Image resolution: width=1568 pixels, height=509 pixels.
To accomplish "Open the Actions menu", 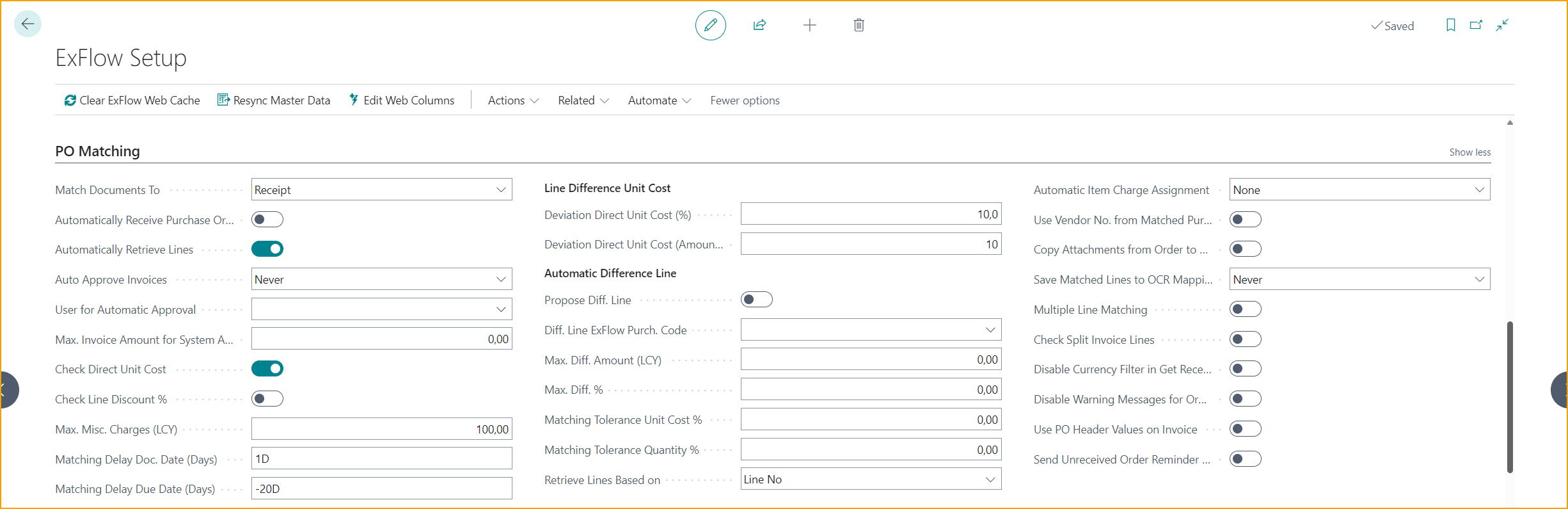I will coord(513,101).
